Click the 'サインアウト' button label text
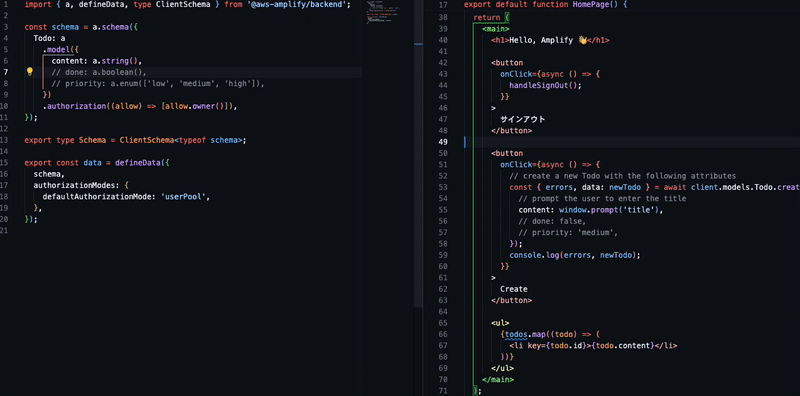 click(x=522, y=119)
